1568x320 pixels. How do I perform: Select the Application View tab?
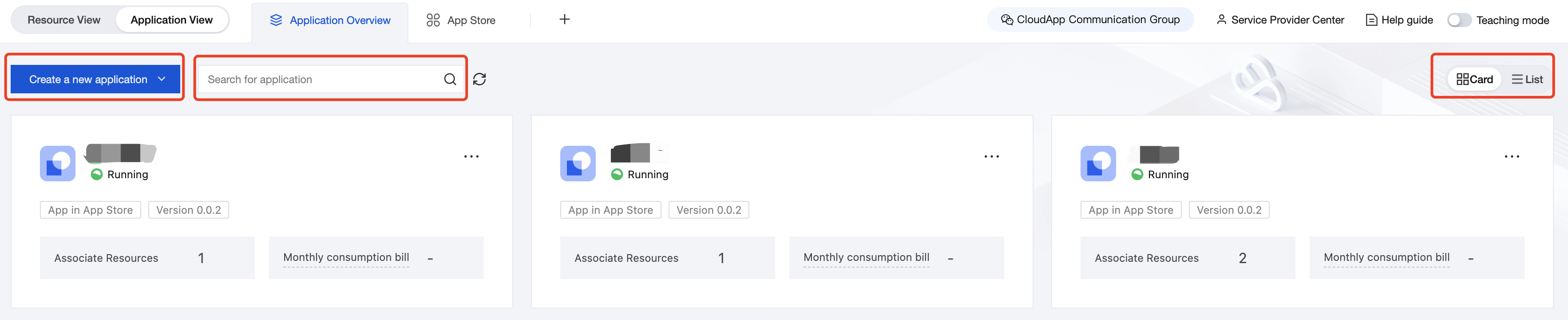(x=172, y=20)
